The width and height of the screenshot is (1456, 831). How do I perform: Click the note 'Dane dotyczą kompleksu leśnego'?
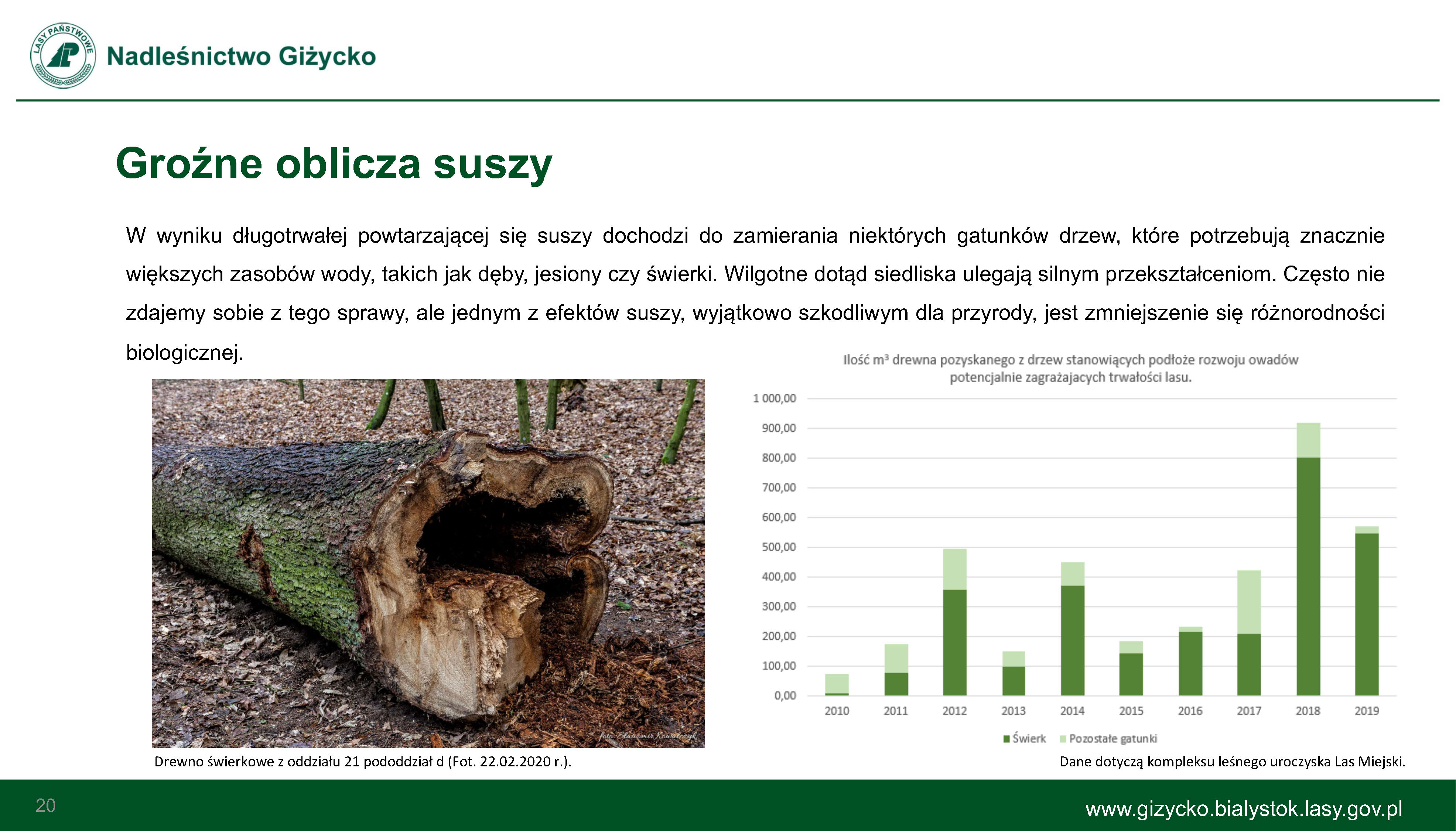tap(1232, 761)
